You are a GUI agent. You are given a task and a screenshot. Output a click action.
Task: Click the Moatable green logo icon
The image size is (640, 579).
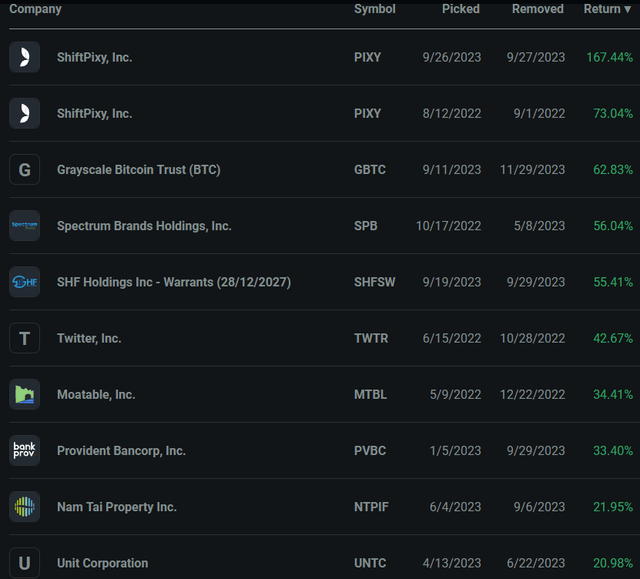(24, 394)
